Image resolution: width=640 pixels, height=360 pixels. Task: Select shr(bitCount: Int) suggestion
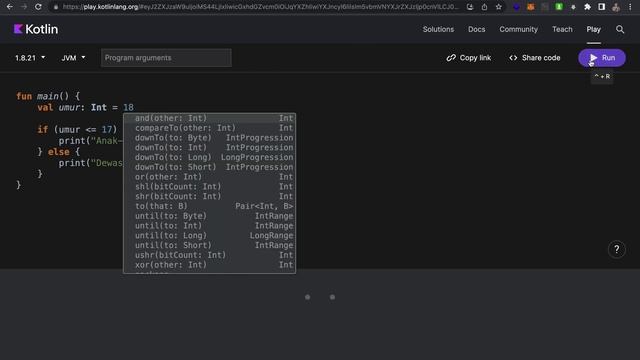pos(209,197)
